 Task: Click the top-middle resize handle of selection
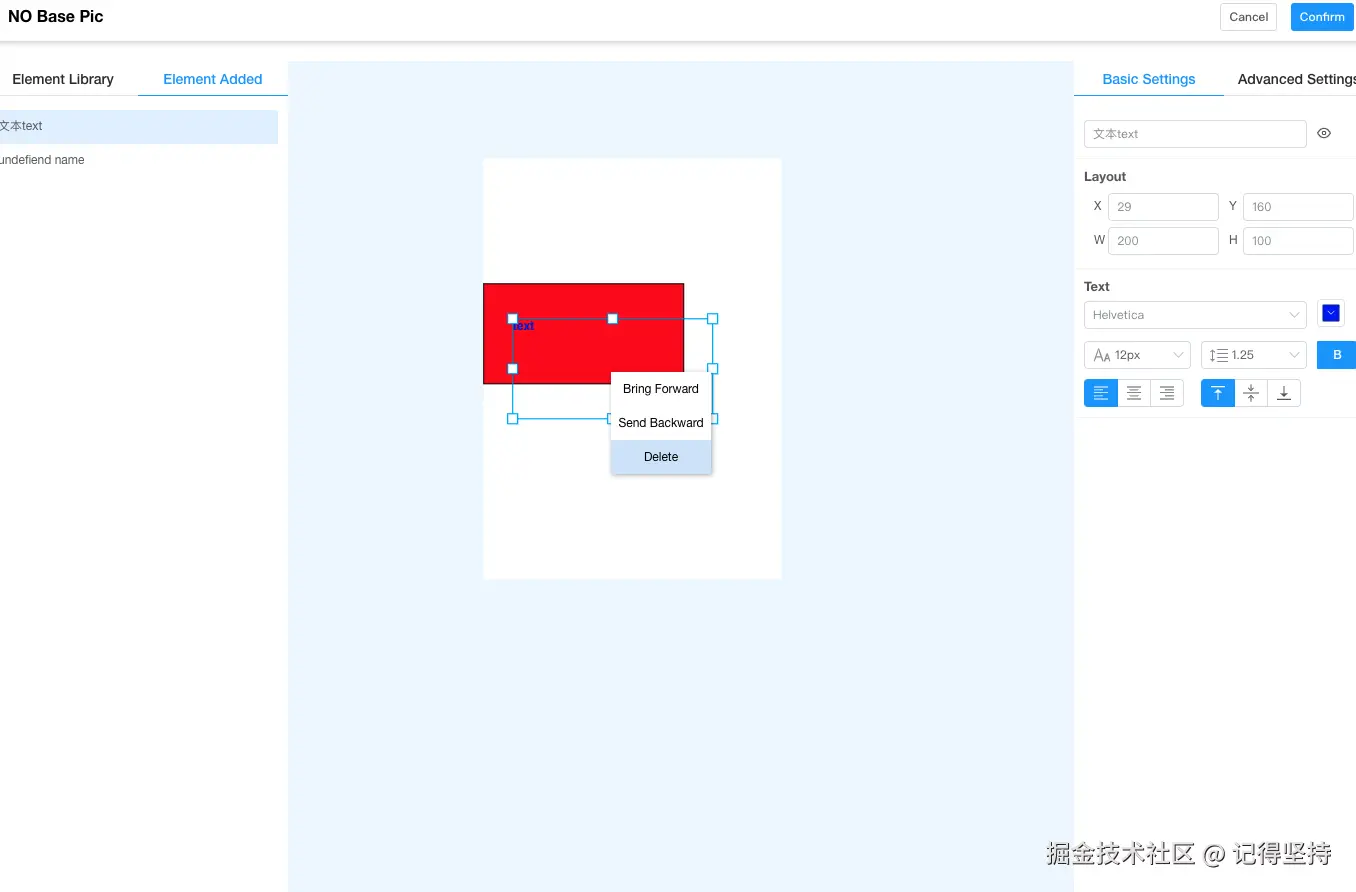613,319
